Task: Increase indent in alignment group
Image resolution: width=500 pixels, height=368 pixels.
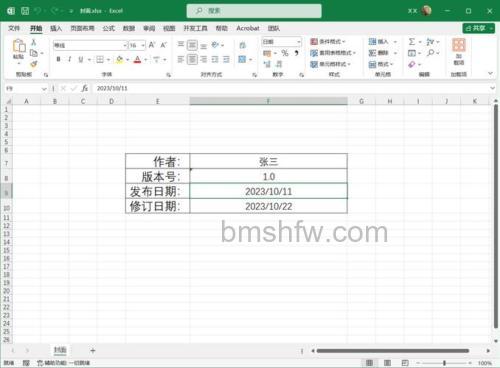Action: 226,60
